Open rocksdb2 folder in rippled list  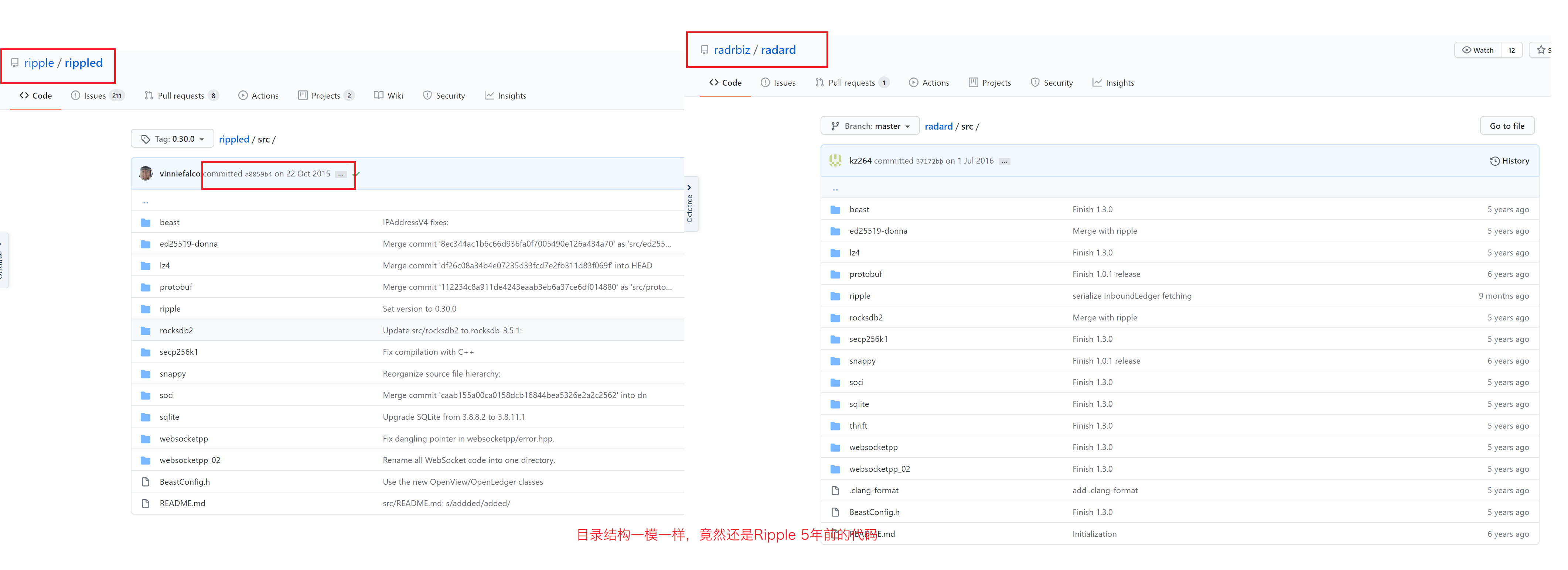click(177, 331)
